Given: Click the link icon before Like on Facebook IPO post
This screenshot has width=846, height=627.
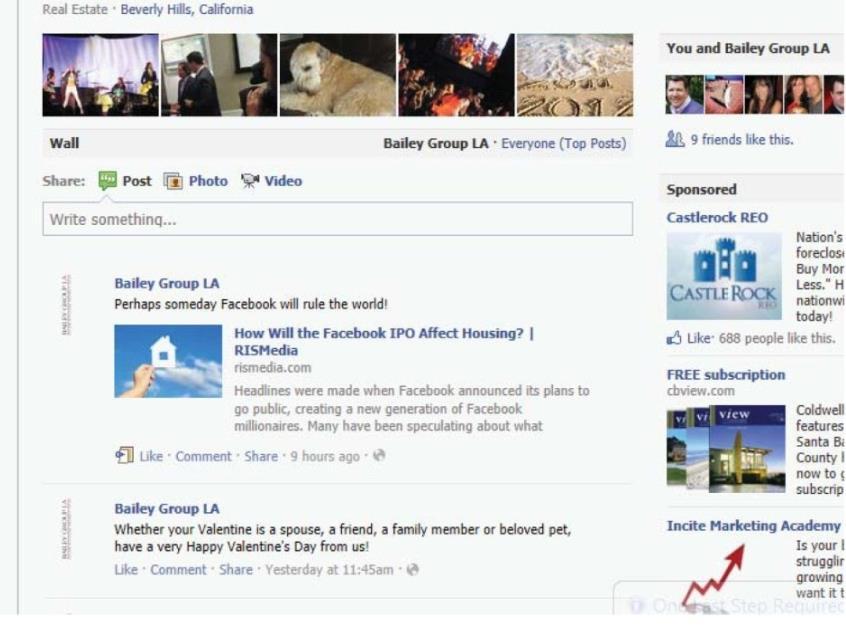Looking at the screenshot, I should coord(124,455).
